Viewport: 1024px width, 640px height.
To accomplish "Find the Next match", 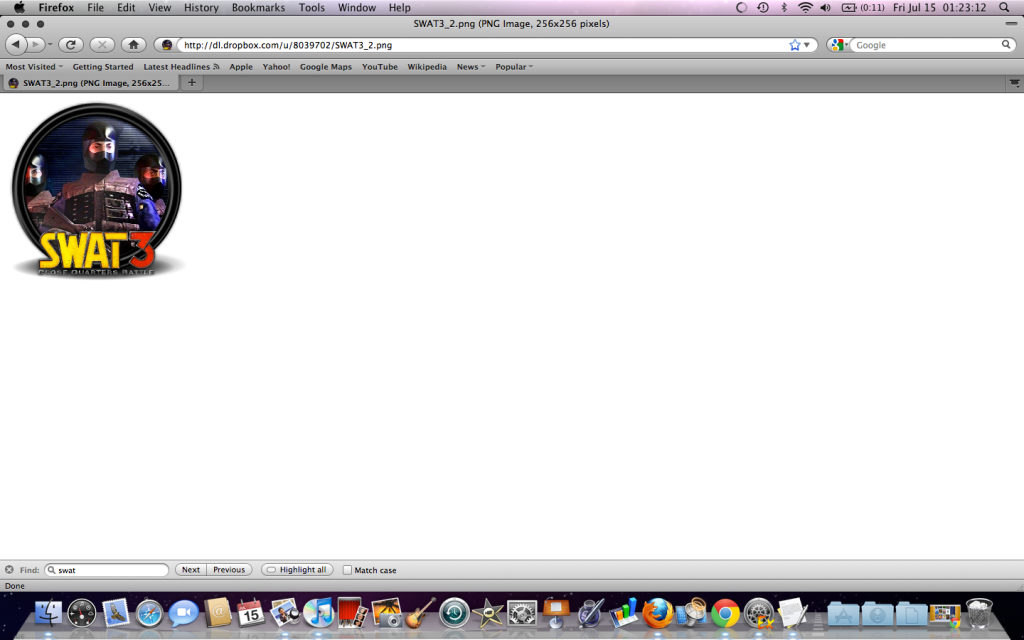I will coord(191,569).
